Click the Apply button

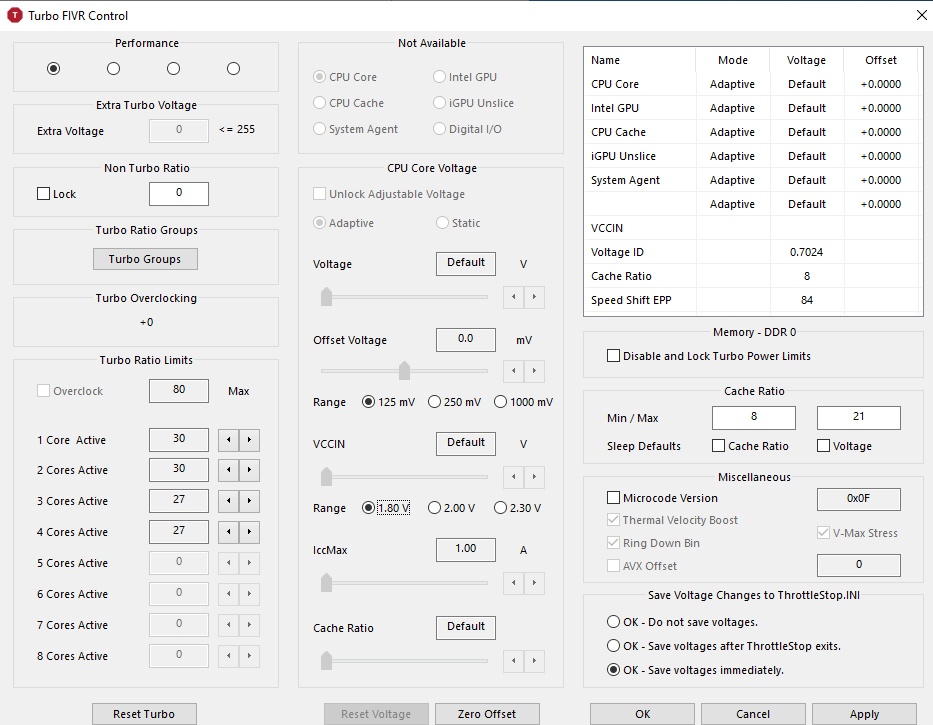click(864, 714)
